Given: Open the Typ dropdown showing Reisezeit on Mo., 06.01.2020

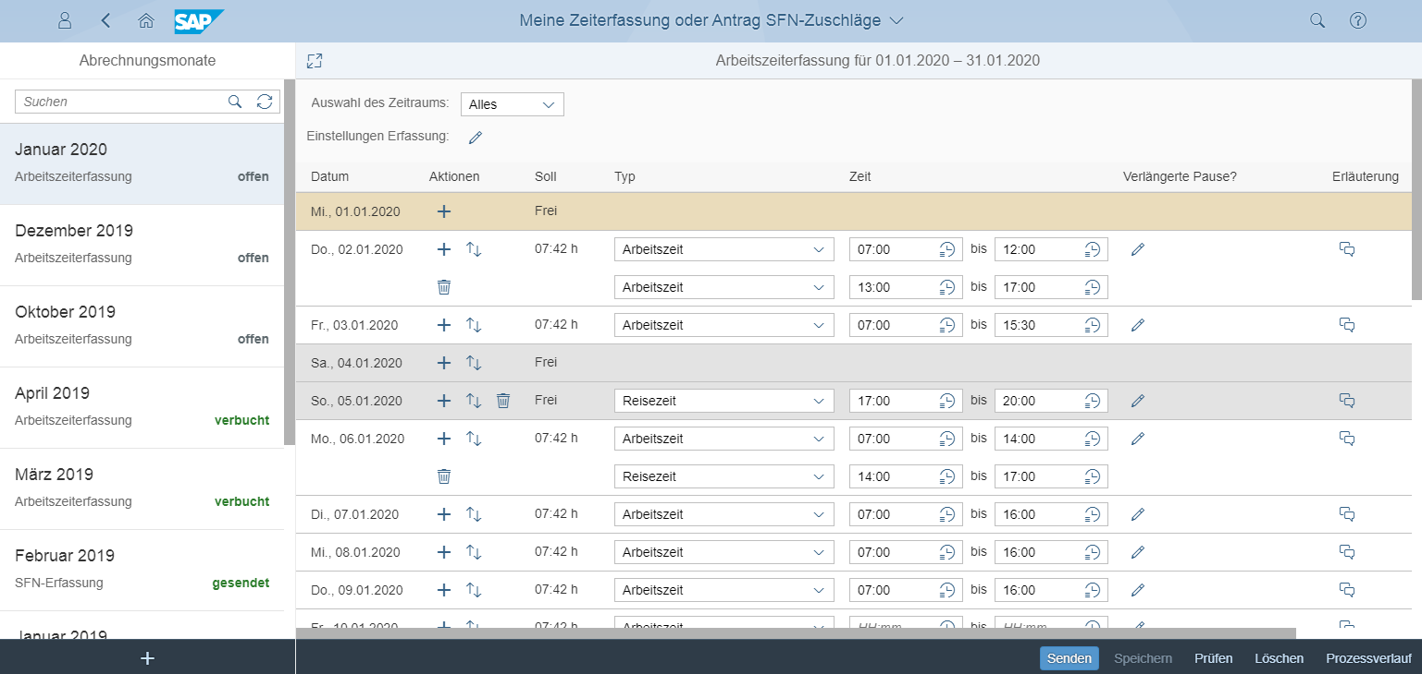Looking at the screenshot, I should click(723, 476).
